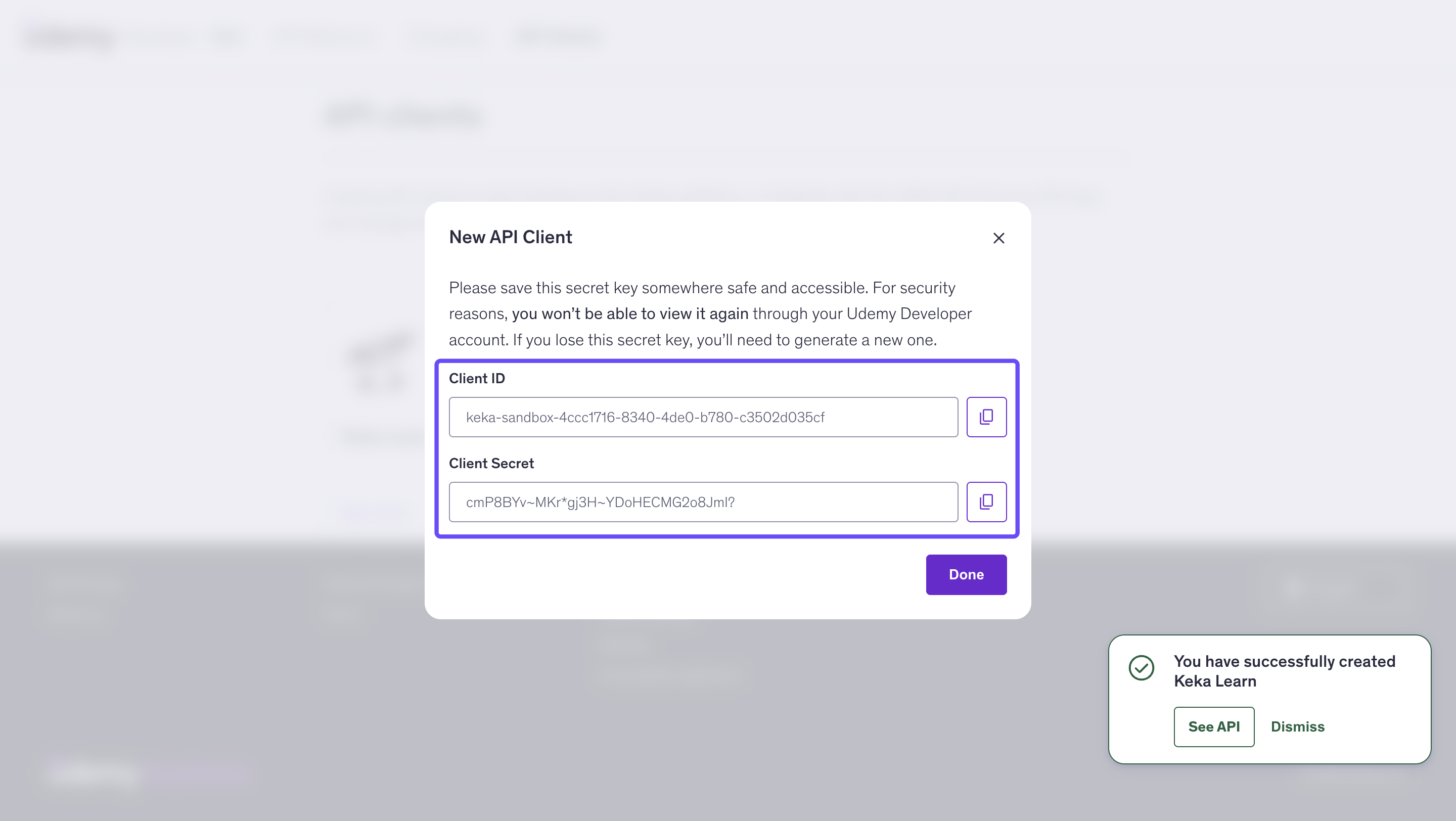The height and width of the screenshot is (821, 1456).
Task: Click the bold "won't be able to view" warning
Action: (629, 313)
